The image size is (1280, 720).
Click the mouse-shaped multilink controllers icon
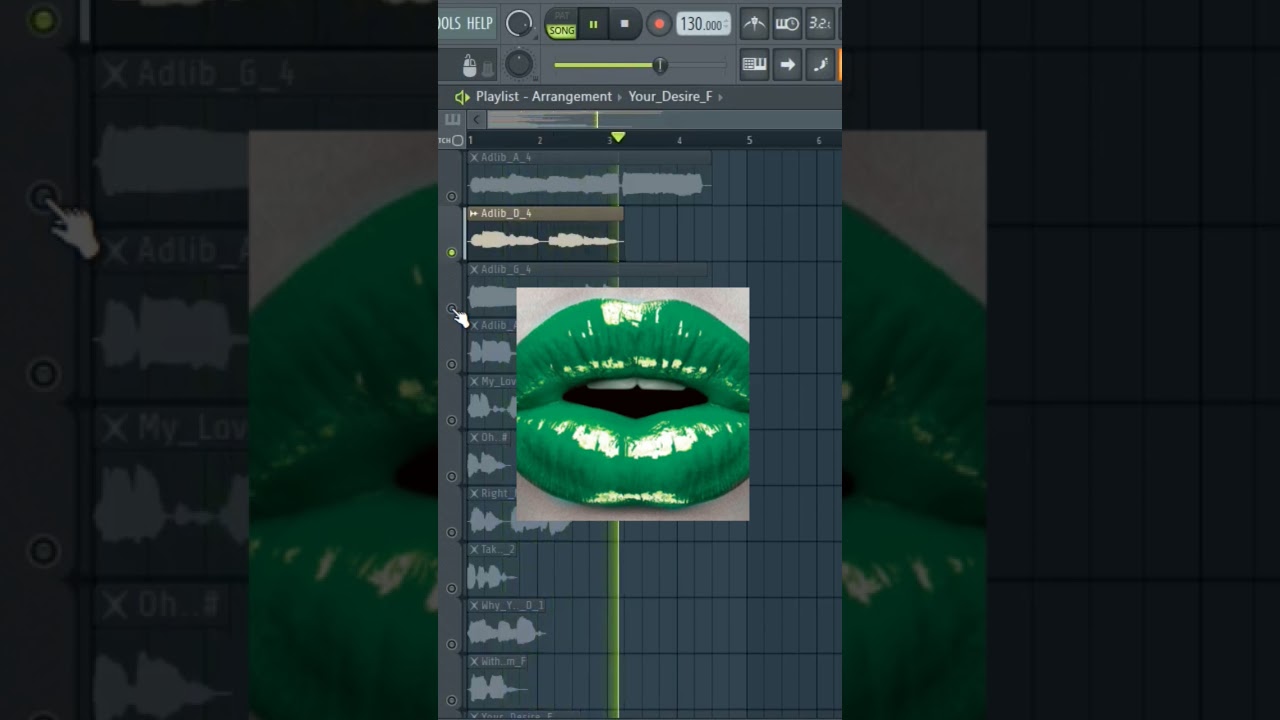[x=470, y=67]
